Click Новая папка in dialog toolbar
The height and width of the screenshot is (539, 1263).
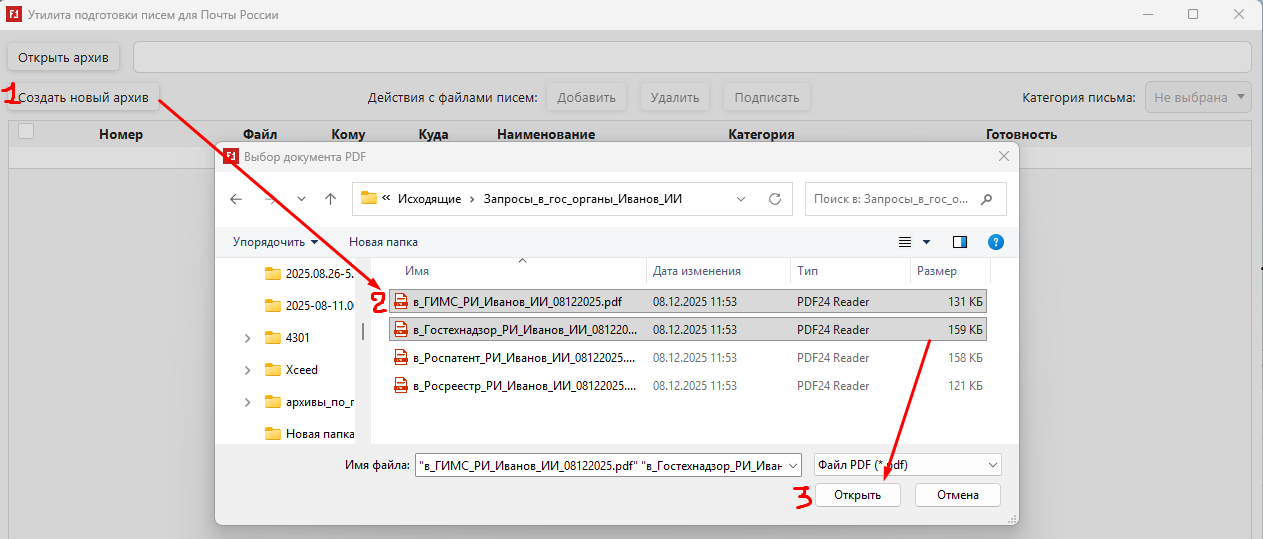point(383,242)
